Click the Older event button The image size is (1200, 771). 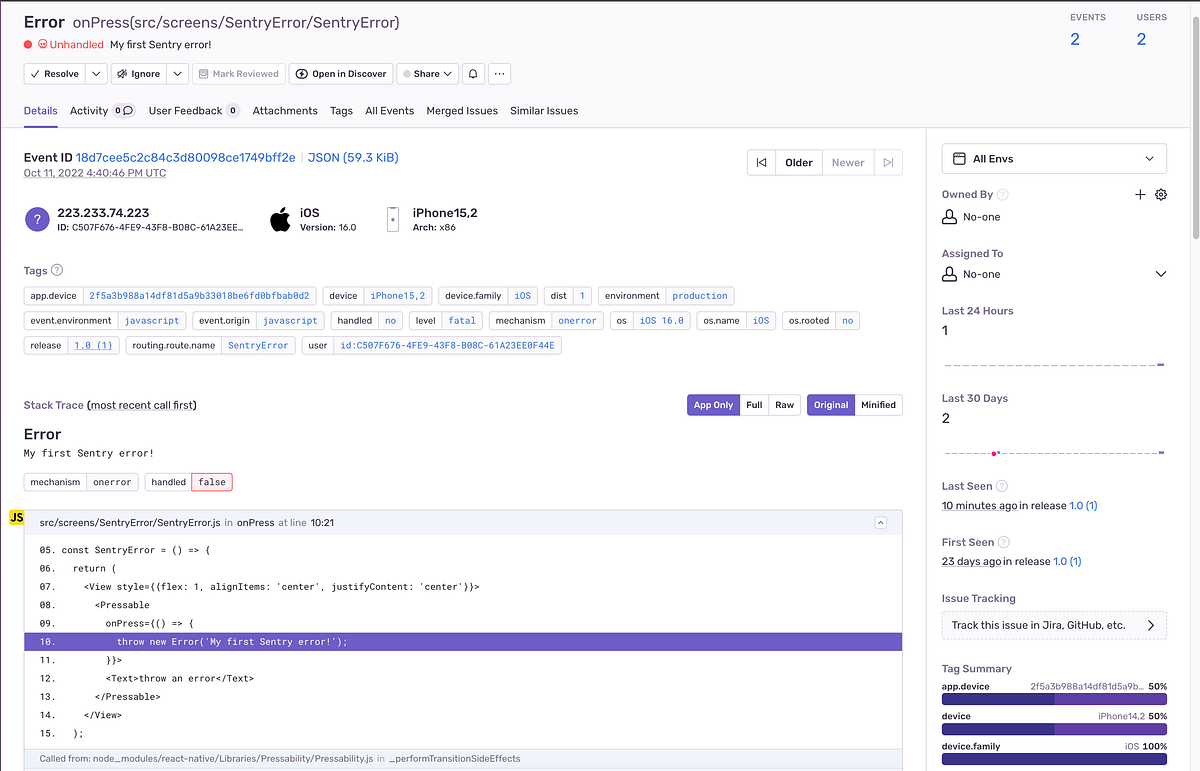(x=798, y=163)
